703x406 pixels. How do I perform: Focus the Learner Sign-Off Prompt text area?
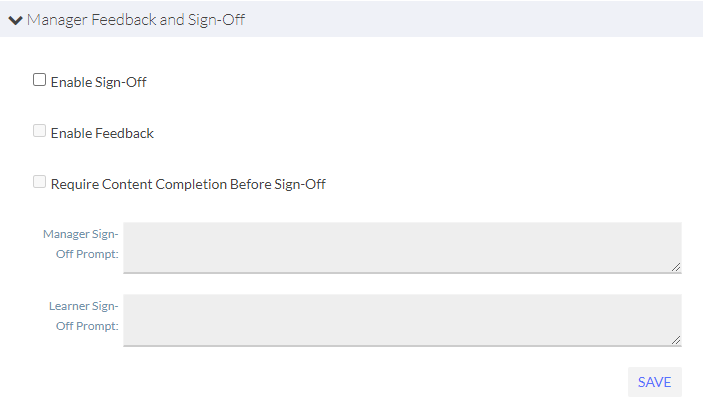[x=400, y=319]
